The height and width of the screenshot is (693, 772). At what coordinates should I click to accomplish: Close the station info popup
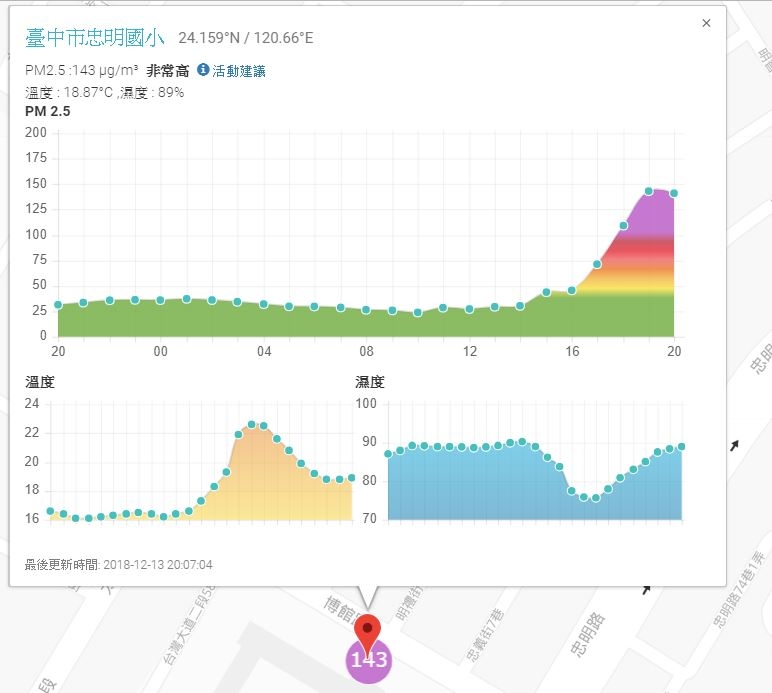tap(706, 23)
